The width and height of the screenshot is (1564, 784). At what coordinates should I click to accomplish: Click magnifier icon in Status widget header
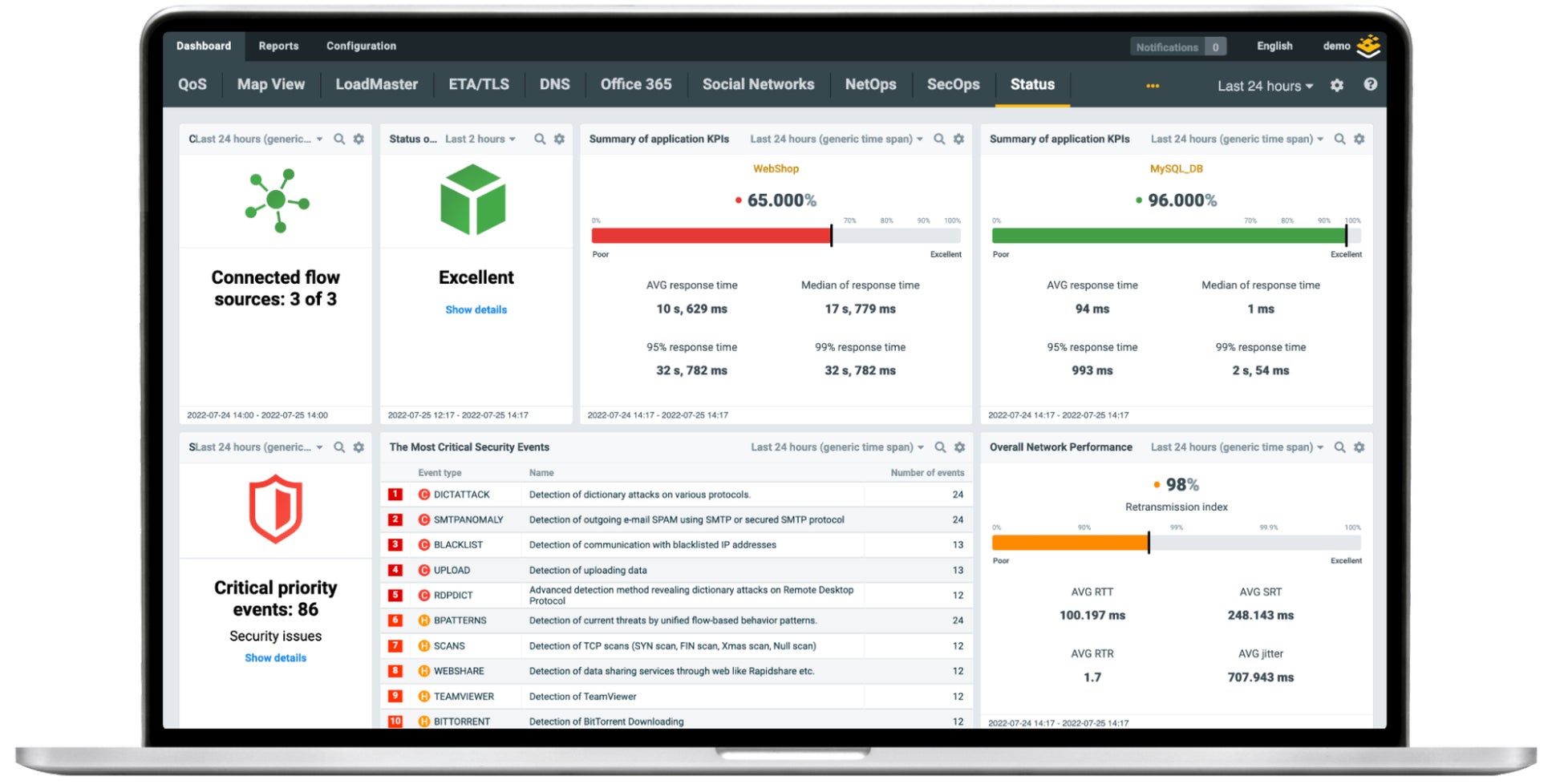[x=540, y=139]
